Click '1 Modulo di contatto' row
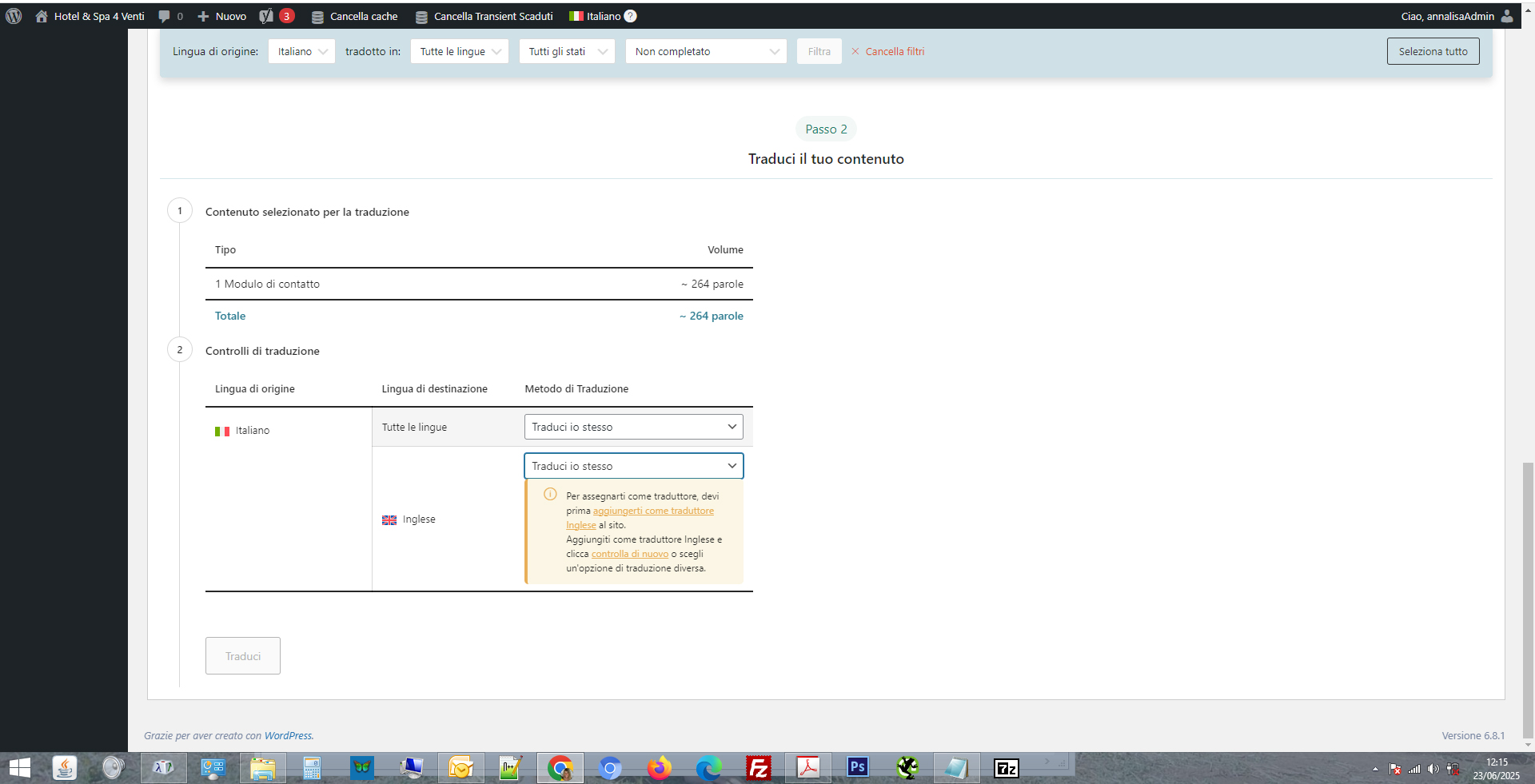This screenshot has width=1535, height=784. (x=479, y=284)
